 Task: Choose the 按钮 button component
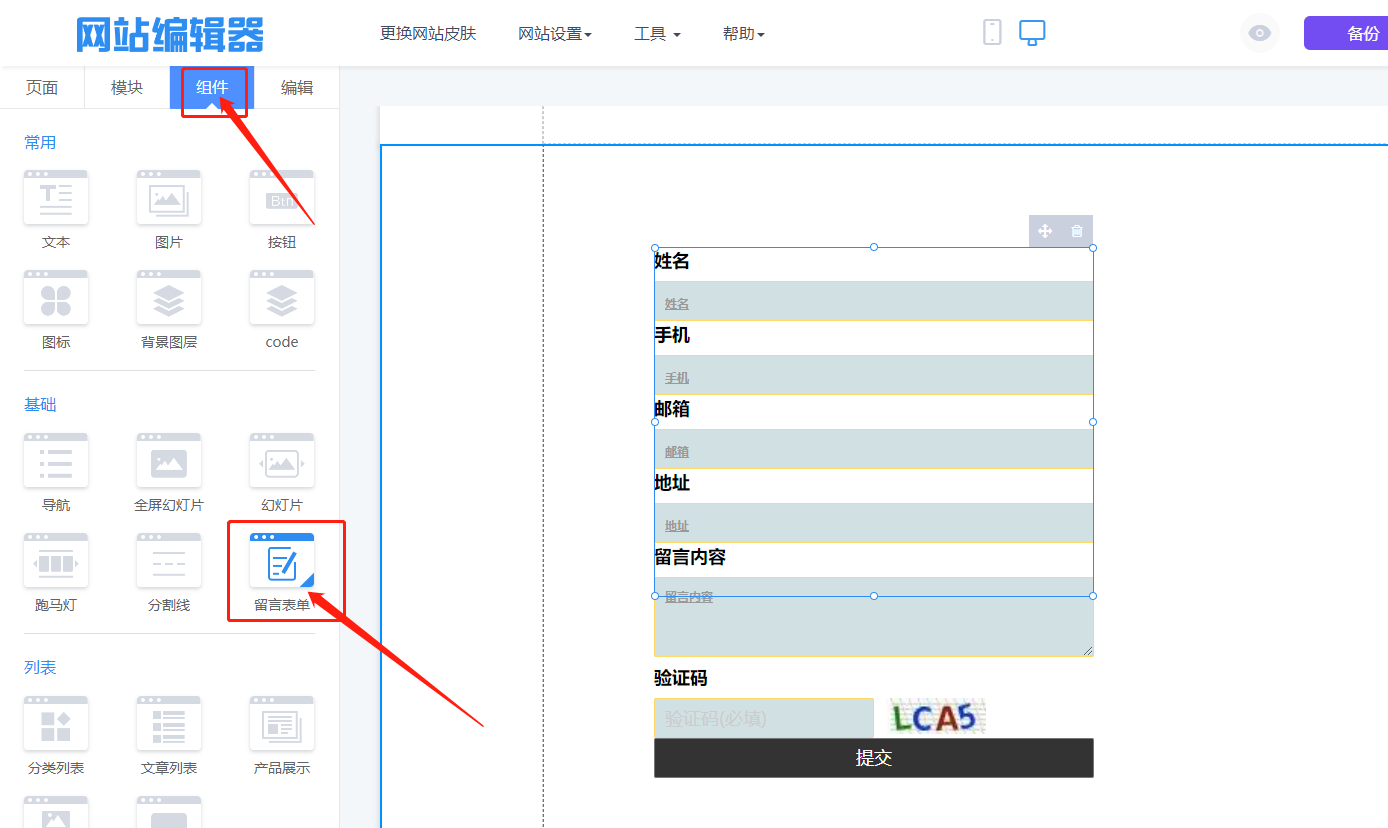[282, 198]
